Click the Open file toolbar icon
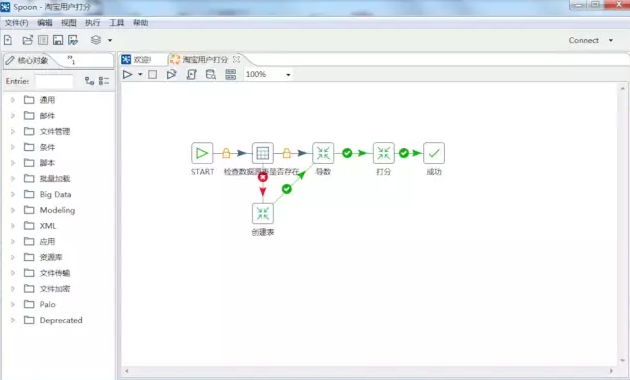Viewport: 630px width, 380px height. pos(27,40)
